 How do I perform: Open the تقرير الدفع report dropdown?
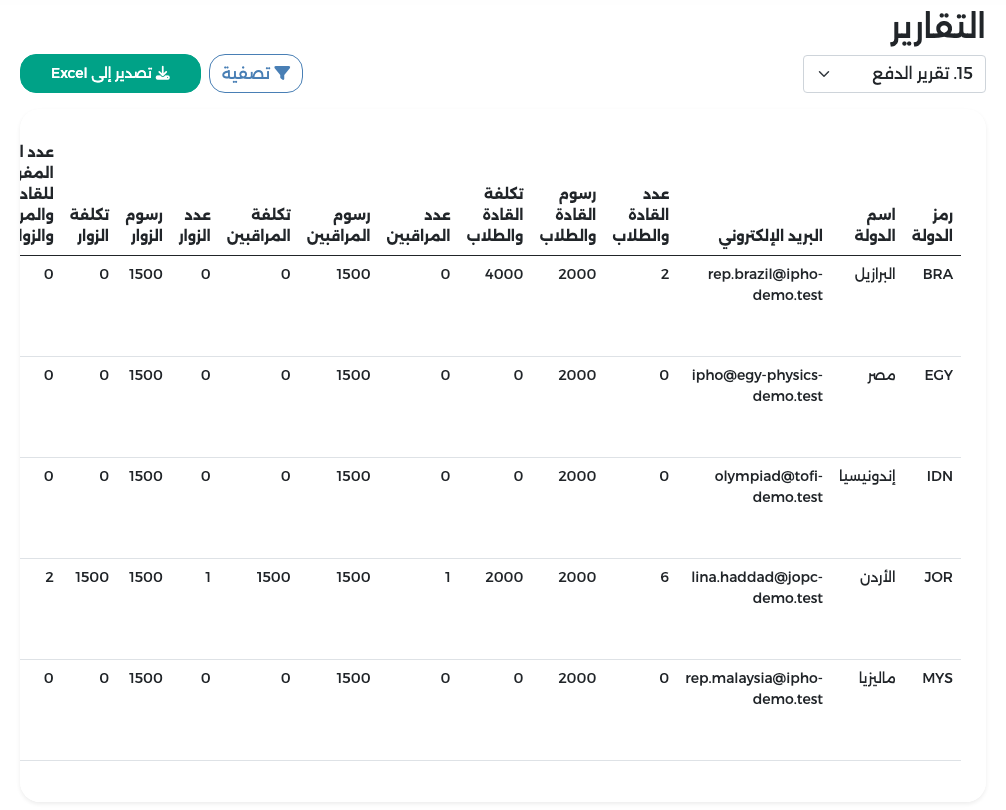pos(894,74)
